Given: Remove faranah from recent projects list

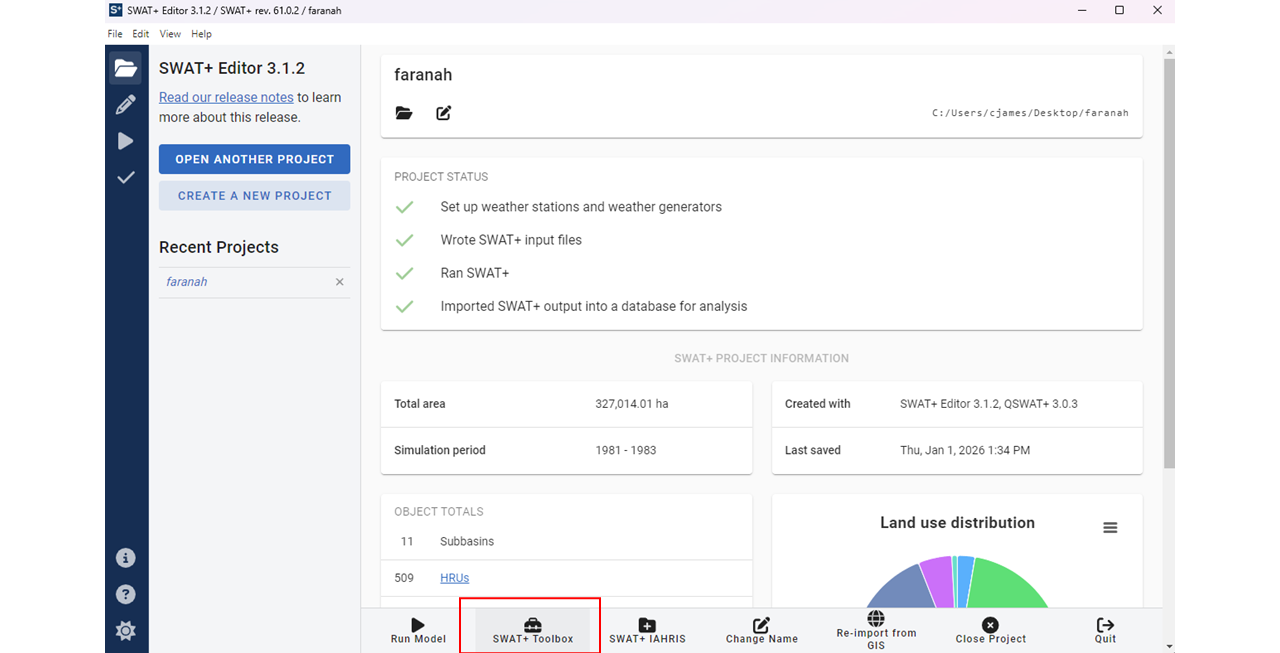Looking at the screenshot, I should tap(340, 282).
